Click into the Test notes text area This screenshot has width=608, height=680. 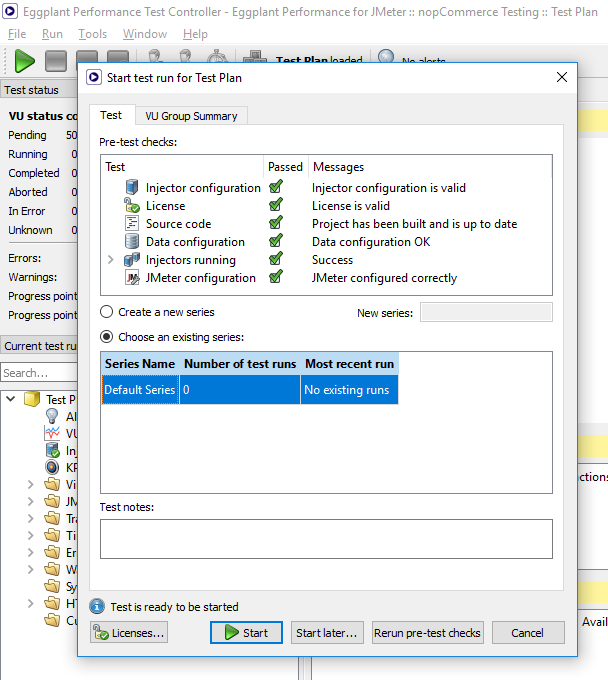[326, 539]
